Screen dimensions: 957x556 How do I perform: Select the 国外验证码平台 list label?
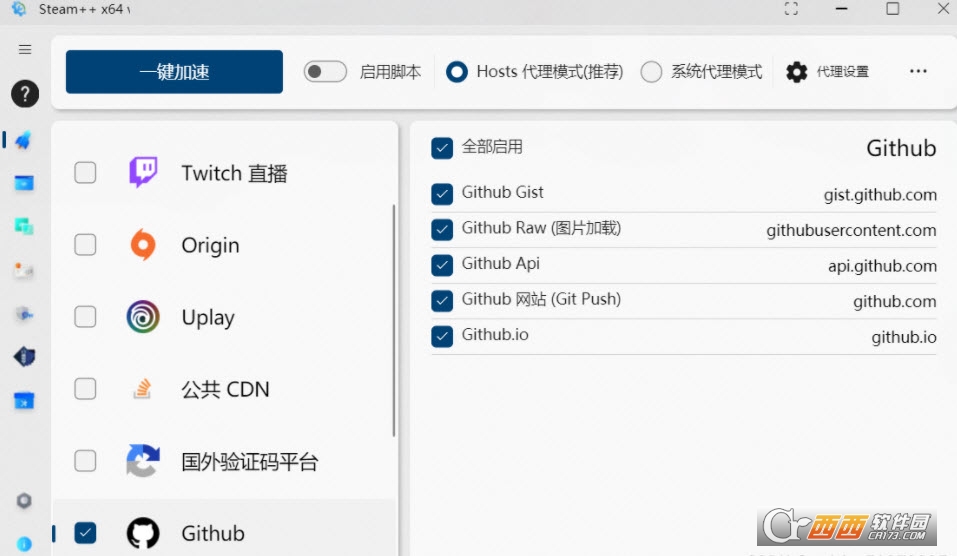[x=250, y=461]
